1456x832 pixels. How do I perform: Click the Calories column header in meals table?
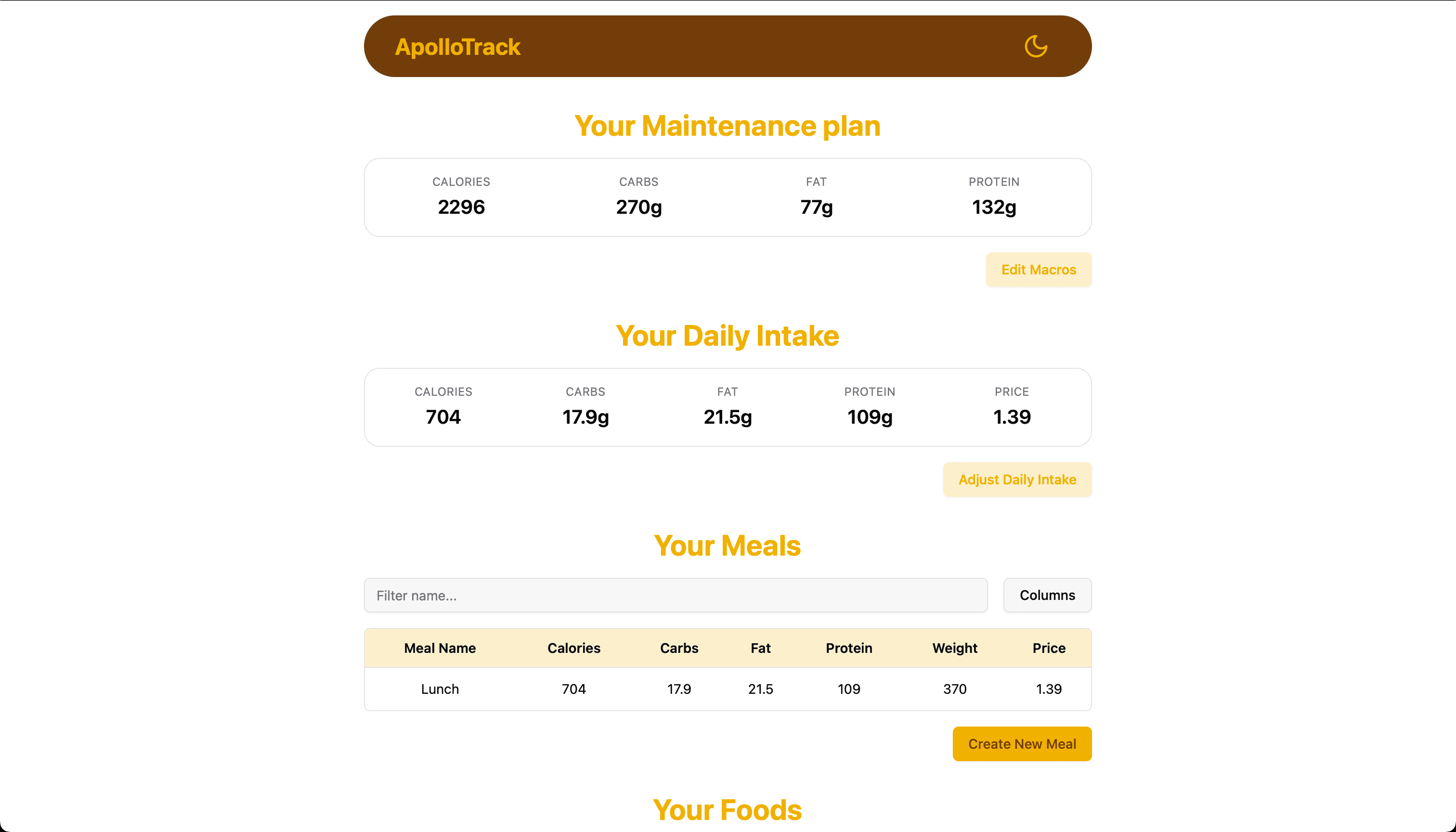click(x=573, y=648)
